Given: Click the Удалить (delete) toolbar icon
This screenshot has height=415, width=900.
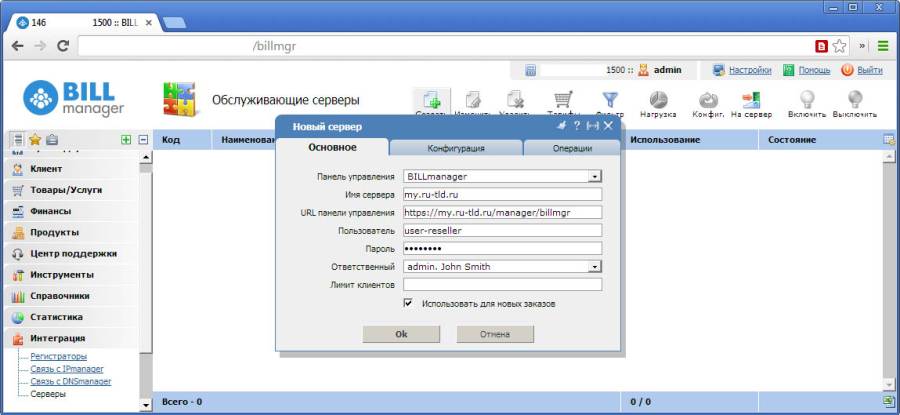Looking at the screenshot, I should click(516, 100).
